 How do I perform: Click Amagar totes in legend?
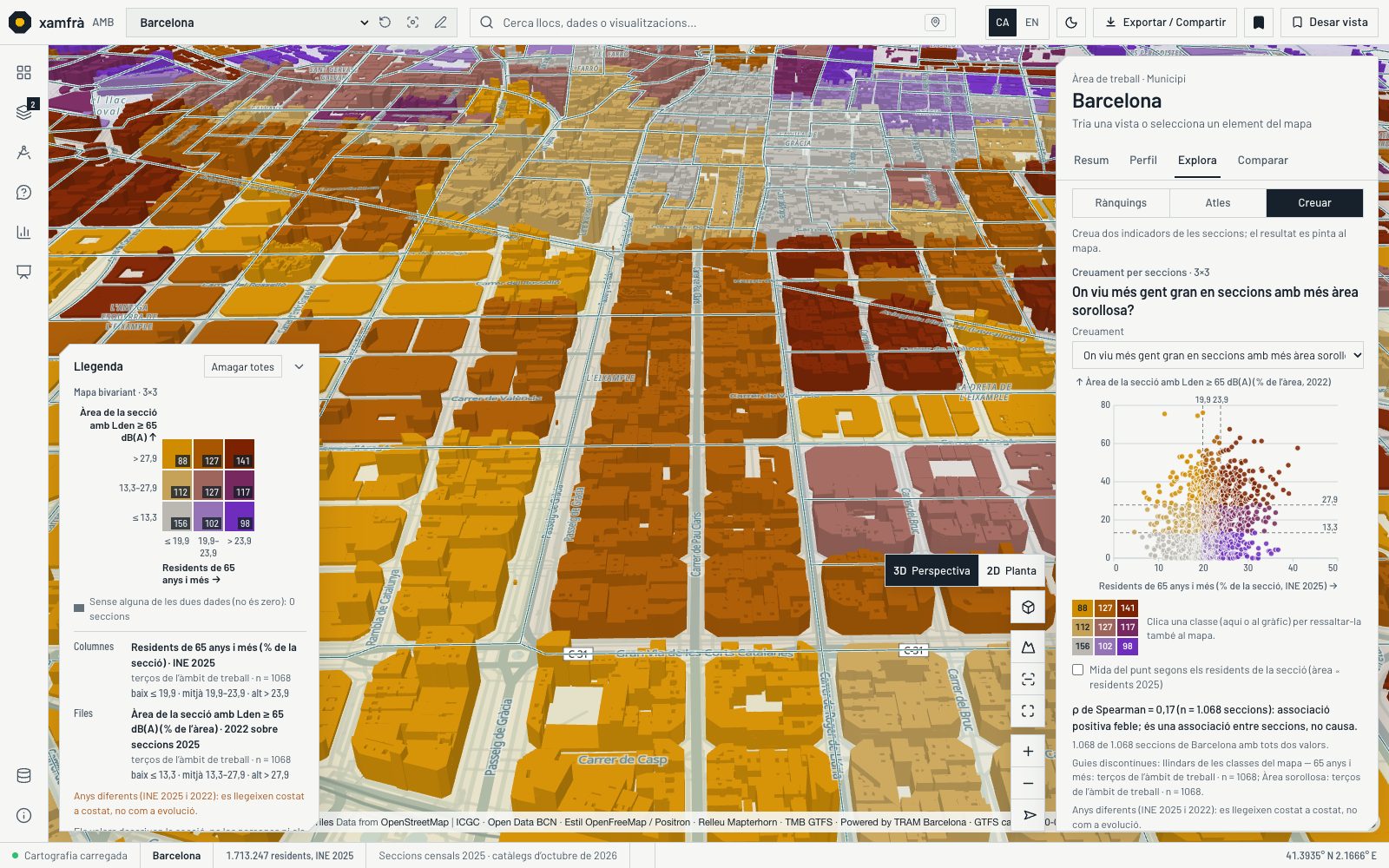tap(243, 367)
